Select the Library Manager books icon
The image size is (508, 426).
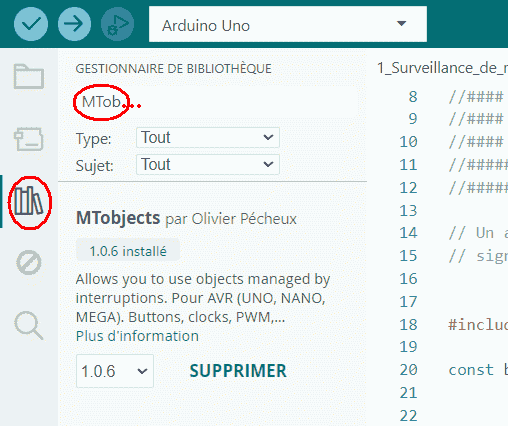click(29, 201)
